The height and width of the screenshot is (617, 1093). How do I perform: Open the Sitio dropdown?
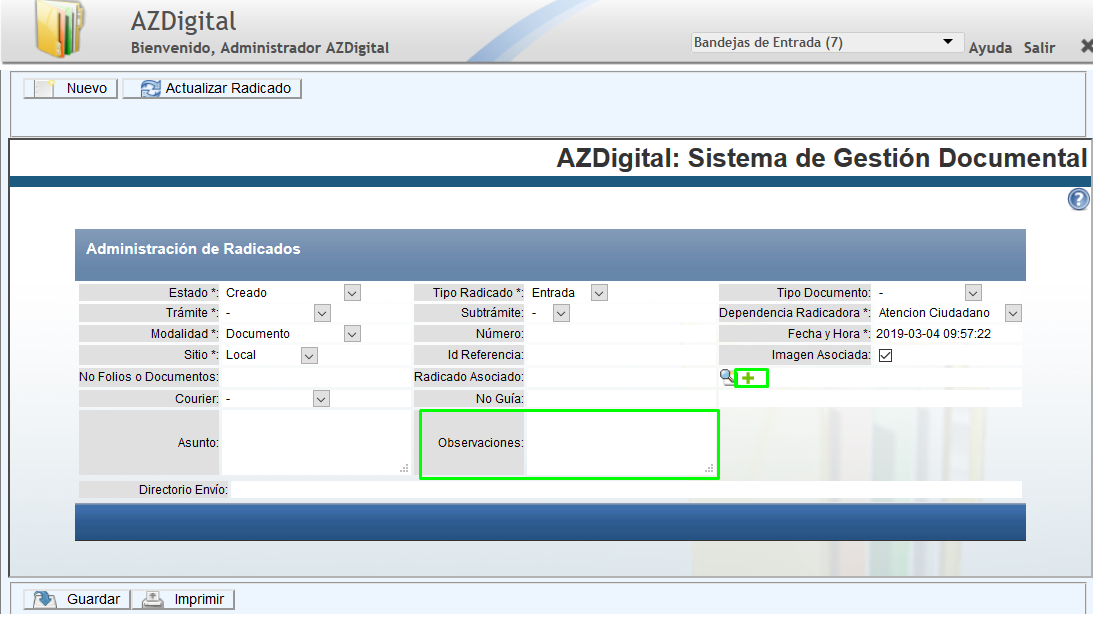[x=309, y=356]
